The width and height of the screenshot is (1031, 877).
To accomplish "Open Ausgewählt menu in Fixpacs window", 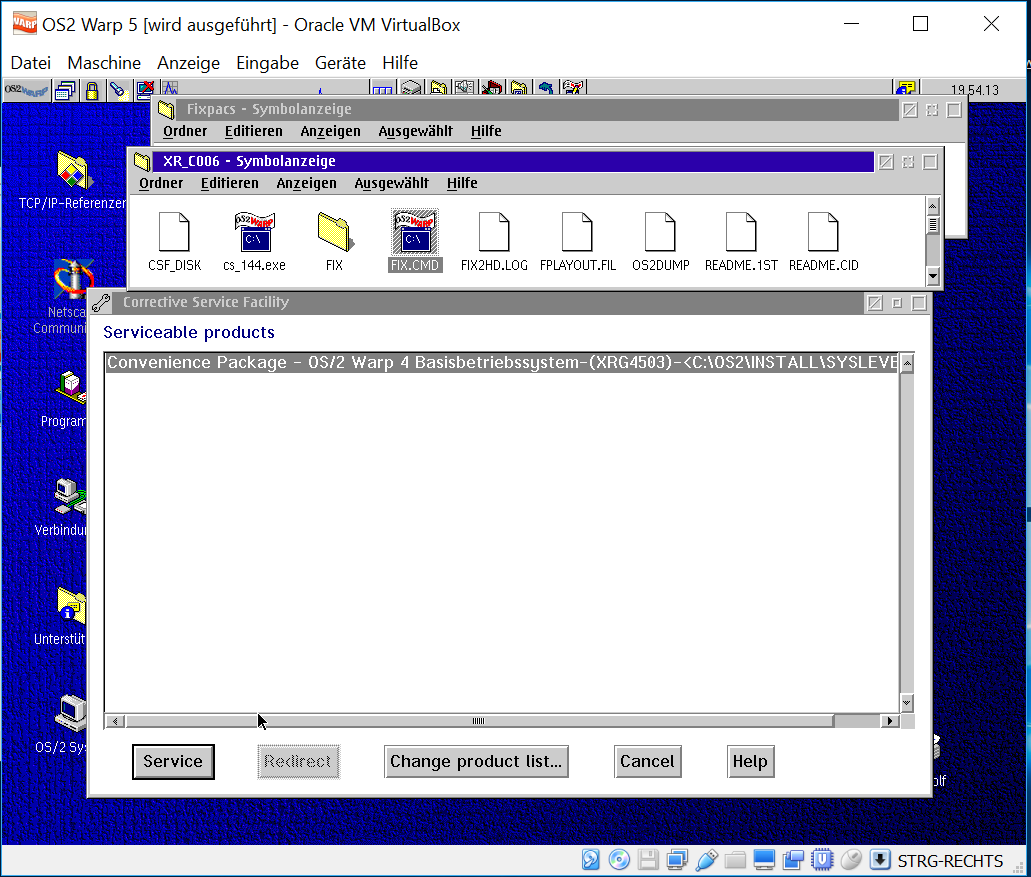I will pyautogui.click(x=416, y=131).
